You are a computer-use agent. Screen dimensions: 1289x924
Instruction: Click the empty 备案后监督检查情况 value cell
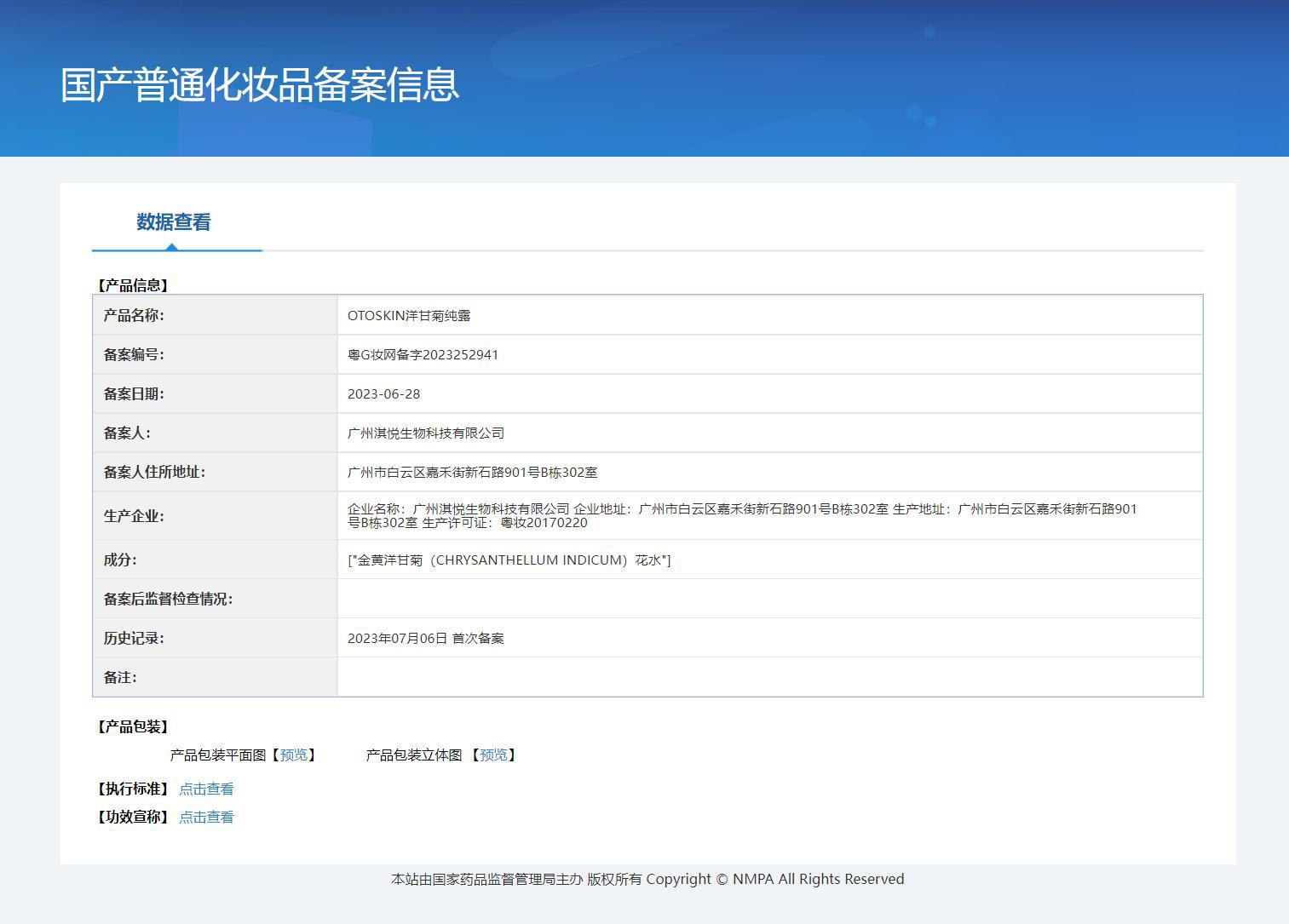[x=769, y=599]
